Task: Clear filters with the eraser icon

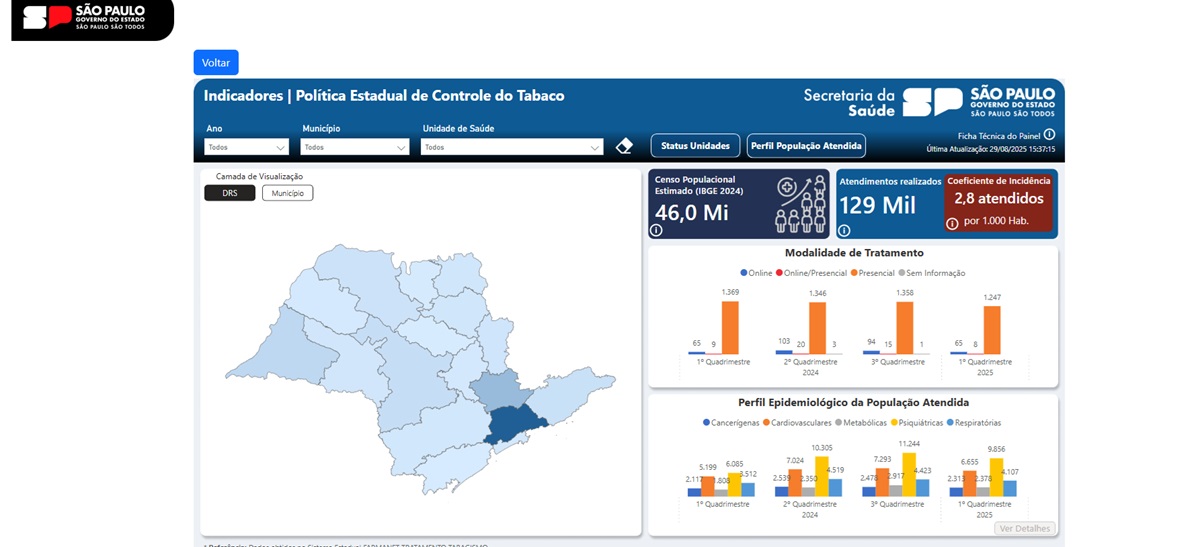Action: coord(624,146)
